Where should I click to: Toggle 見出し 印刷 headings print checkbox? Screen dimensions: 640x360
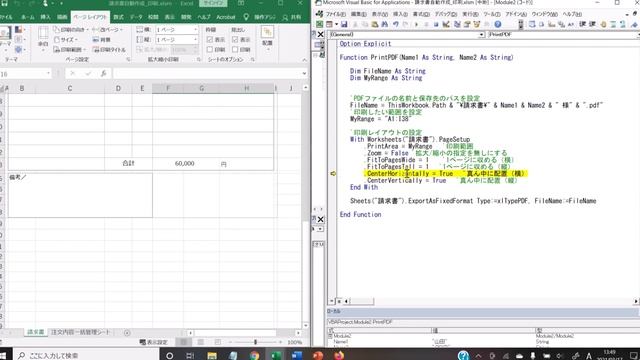235,49
